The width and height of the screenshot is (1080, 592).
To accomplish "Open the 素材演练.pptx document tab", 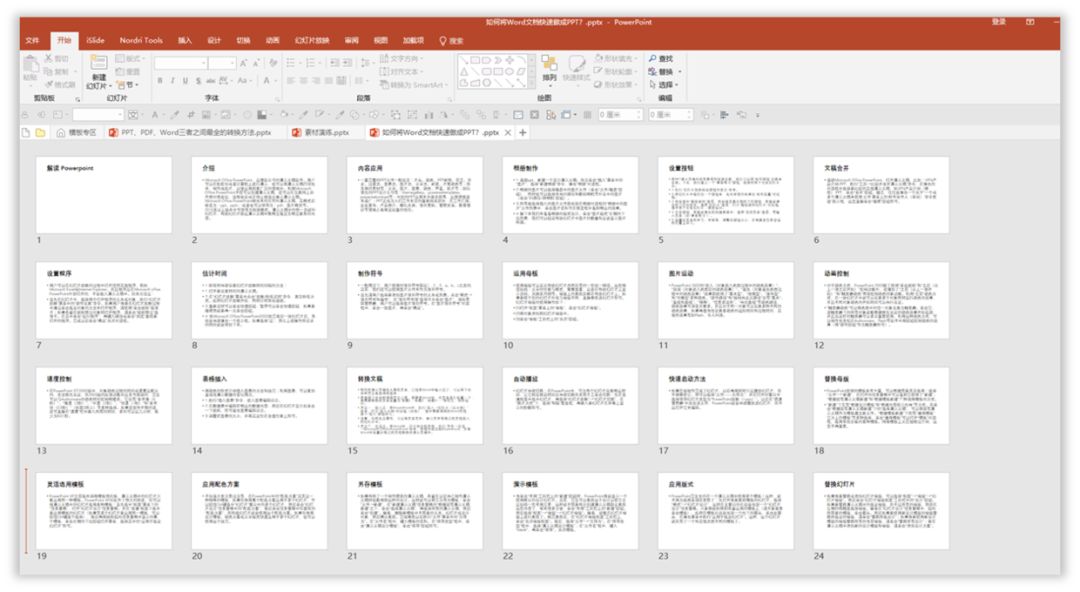I will [326, 132].
